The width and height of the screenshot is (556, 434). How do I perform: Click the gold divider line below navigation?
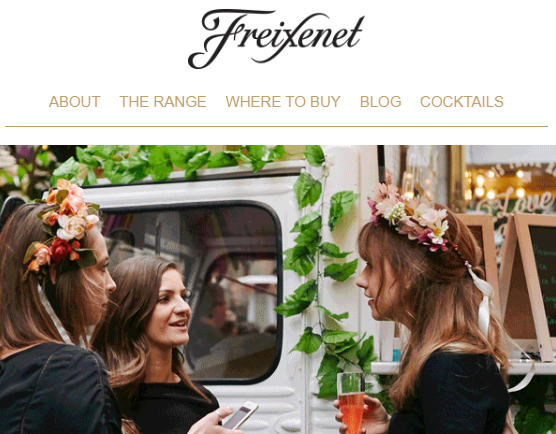click(x=277, y=126)
